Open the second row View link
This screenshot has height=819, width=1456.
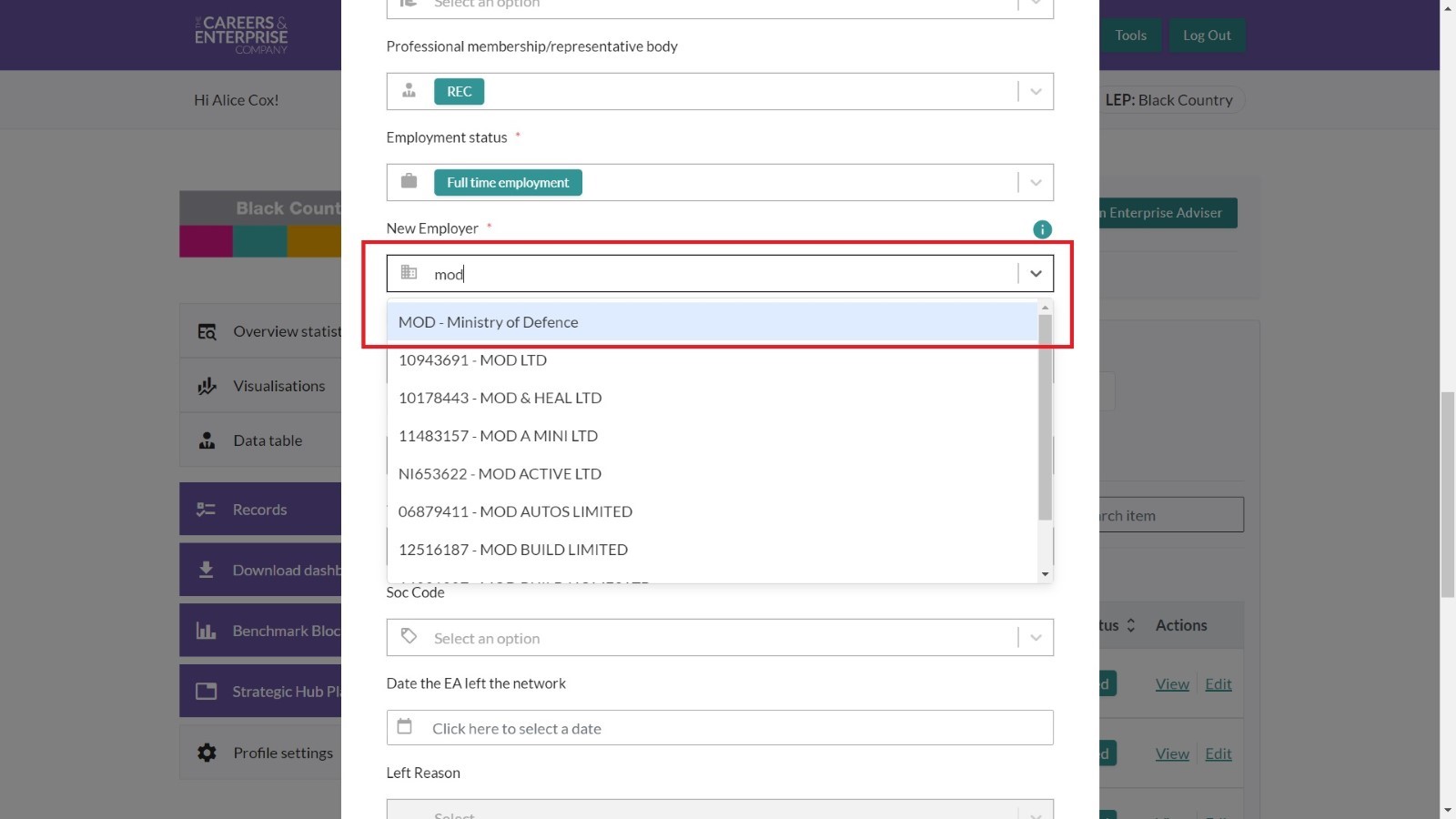1172,754
